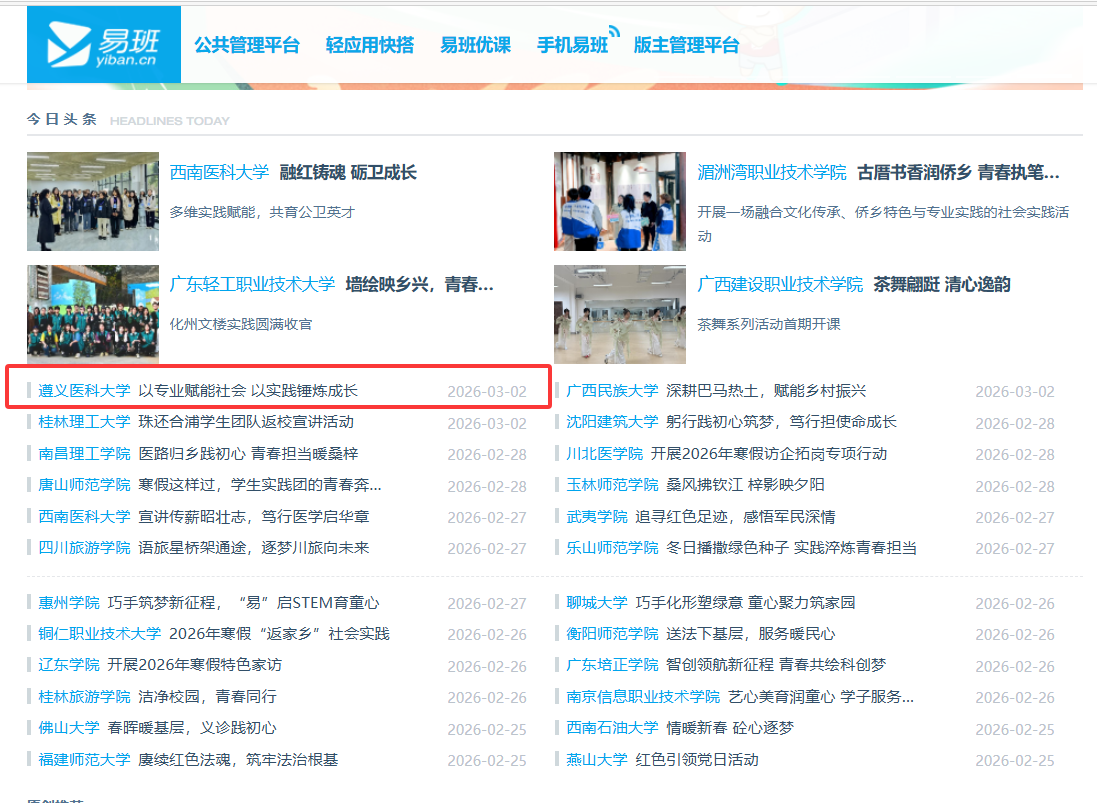Screen dimensions: 1097x803
Task: Open article 珠还合浦学生团队返校宣讲活动
Action: click(246, 422)
